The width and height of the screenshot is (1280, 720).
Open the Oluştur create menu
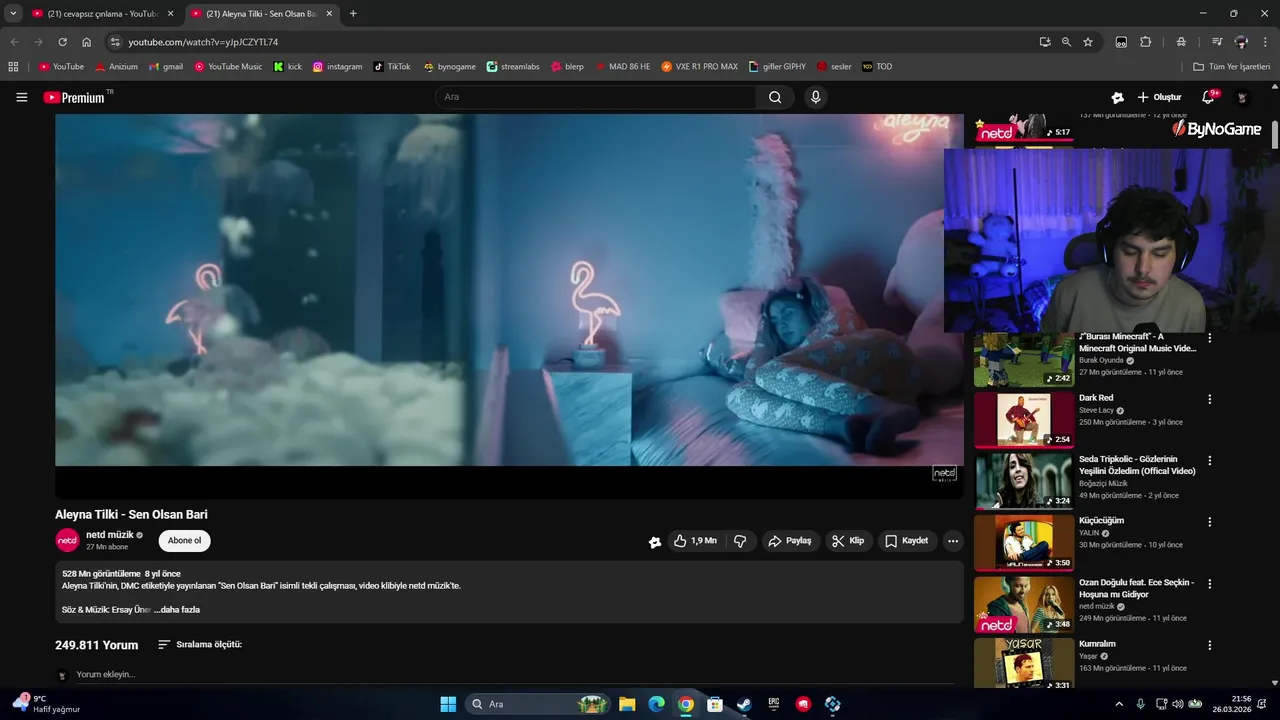click(x=1159, y=97)
